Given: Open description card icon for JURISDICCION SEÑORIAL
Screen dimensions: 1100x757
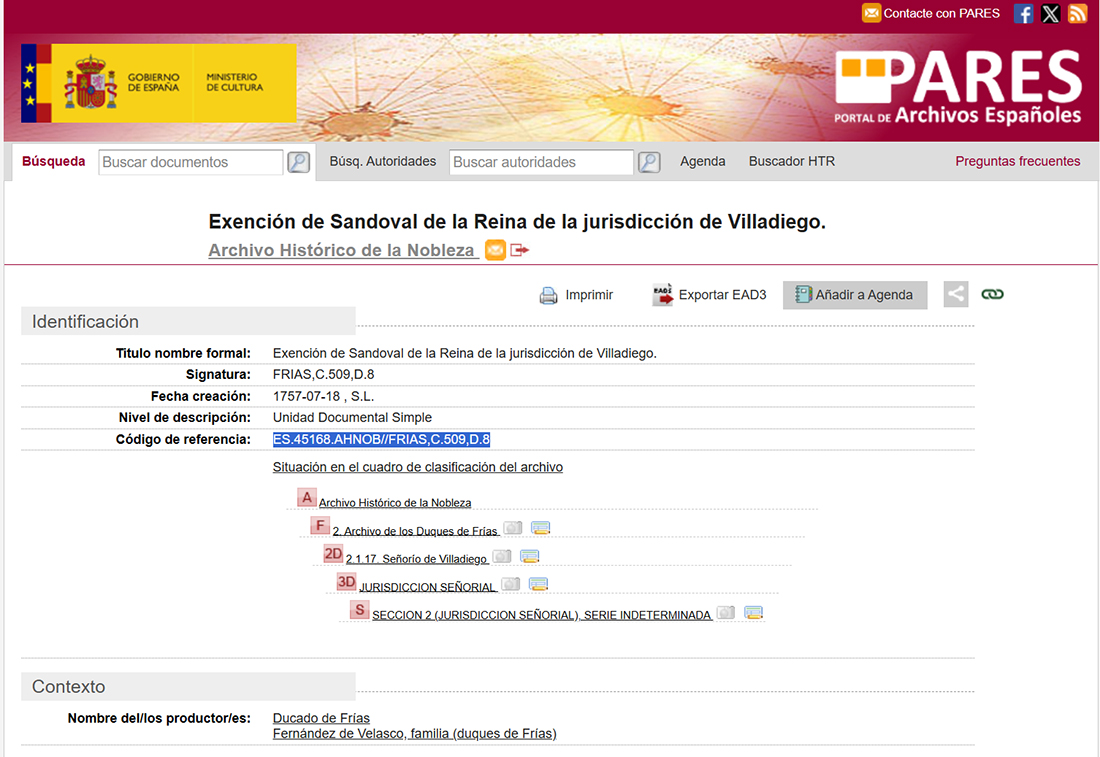Looking at the screenshot, I should (537, 585).
